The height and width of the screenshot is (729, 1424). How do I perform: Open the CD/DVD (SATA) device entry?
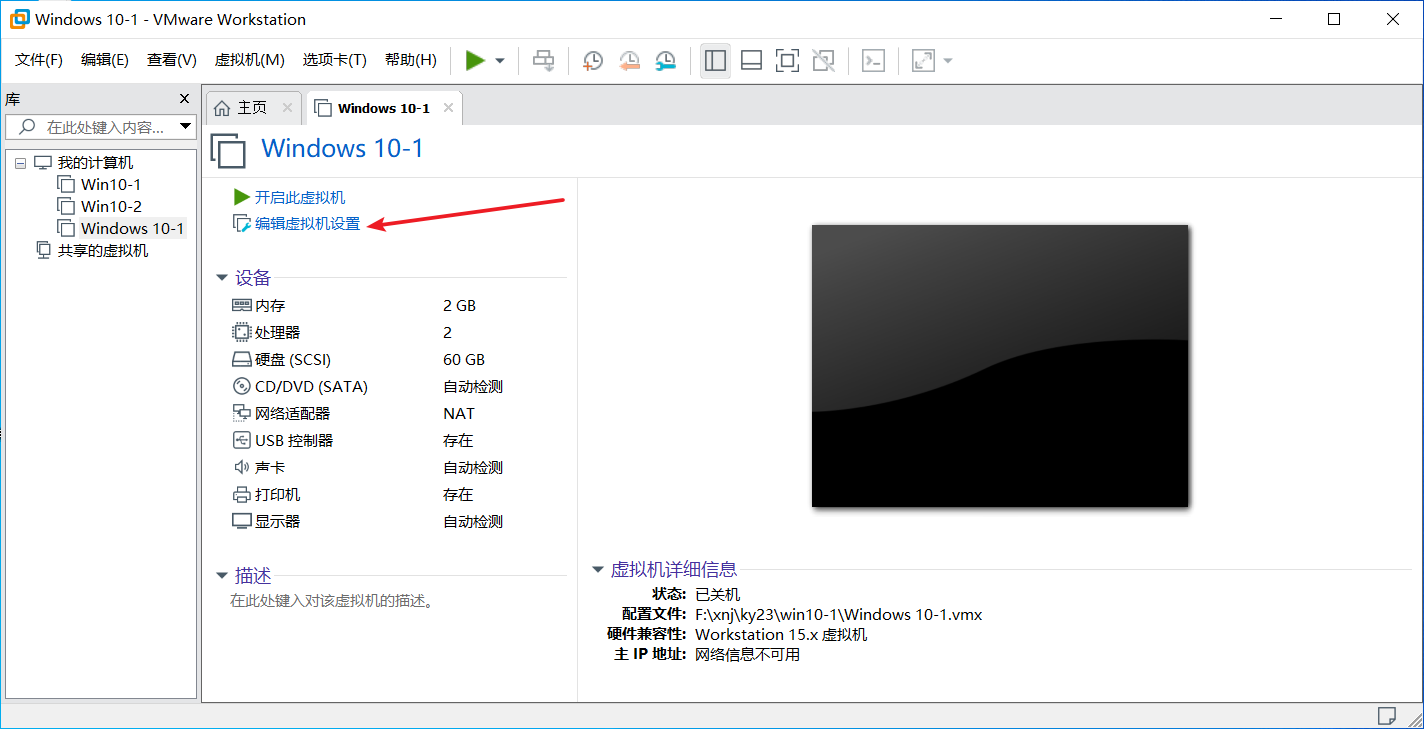[311, 387]
